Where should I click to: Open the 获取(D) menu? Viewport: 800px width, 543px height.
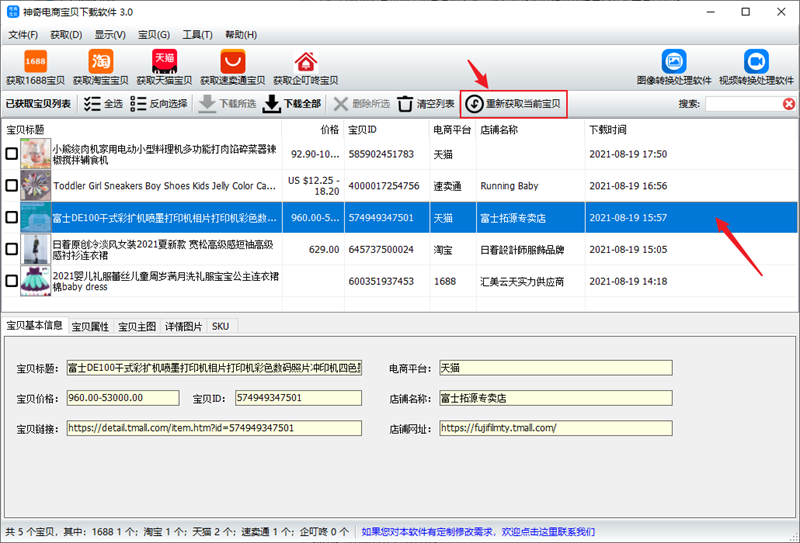point(66,35)
